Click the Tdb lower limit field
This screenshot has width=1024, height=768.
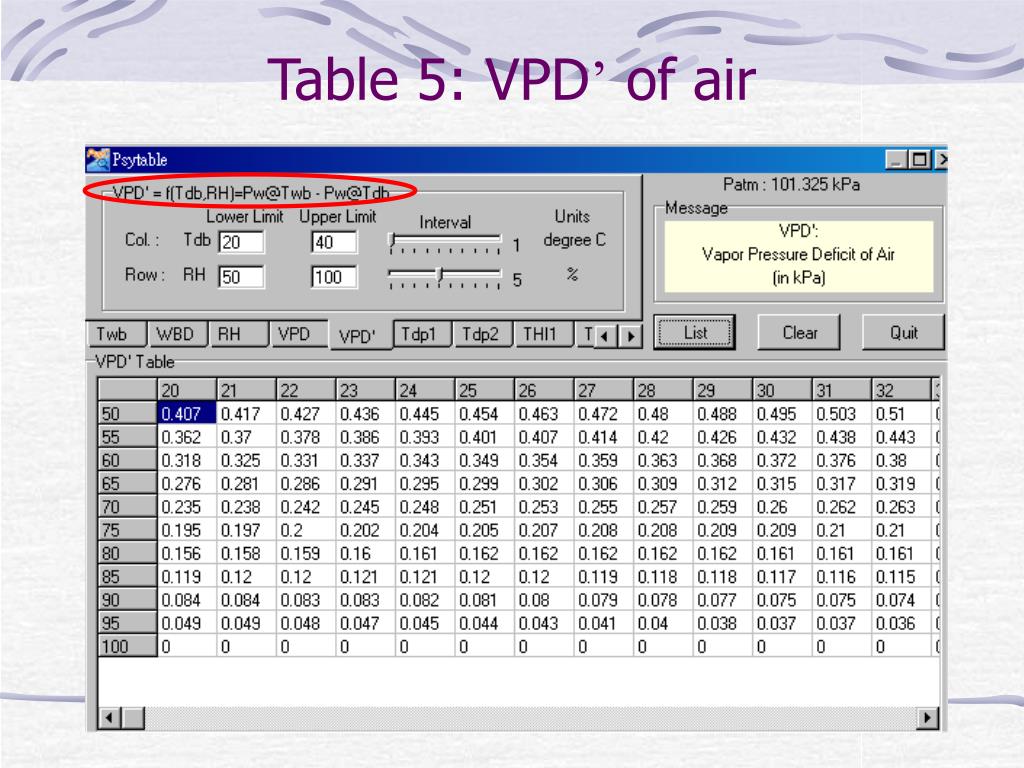(242, 242)
